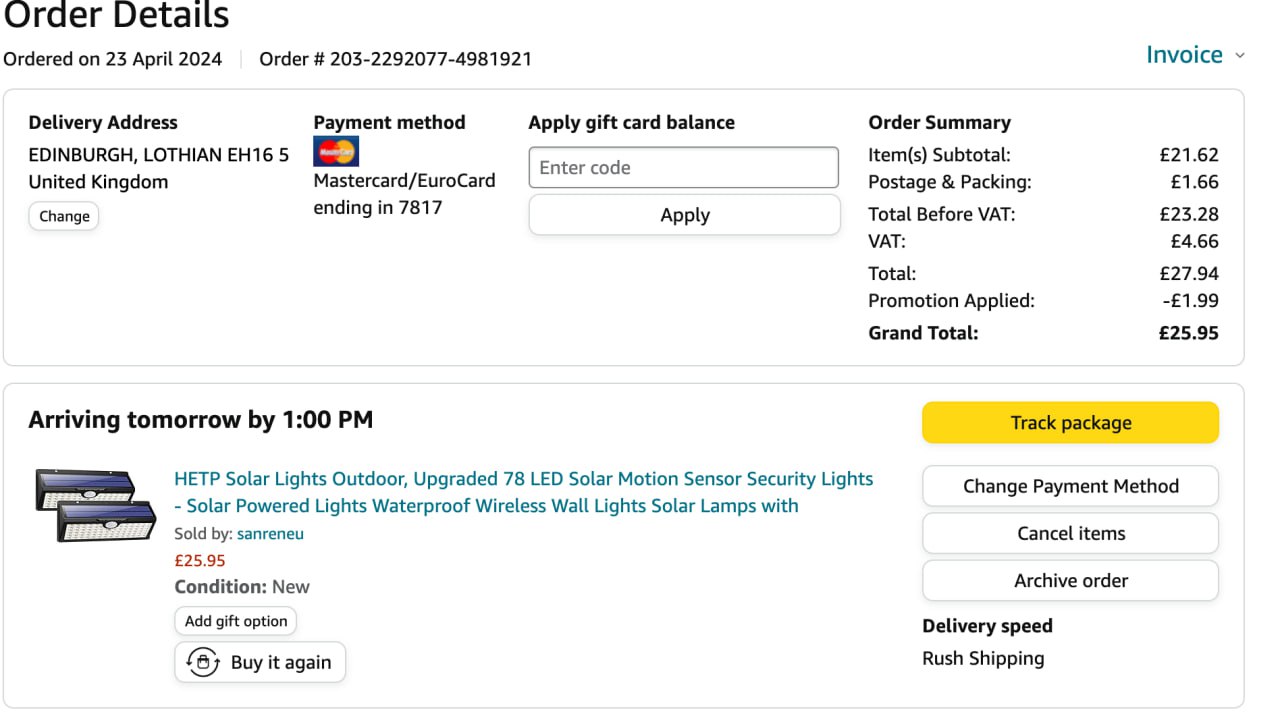Select Change Payment Method
The width and height of the screenshot is (1280, 714).
coord(1070,486)
